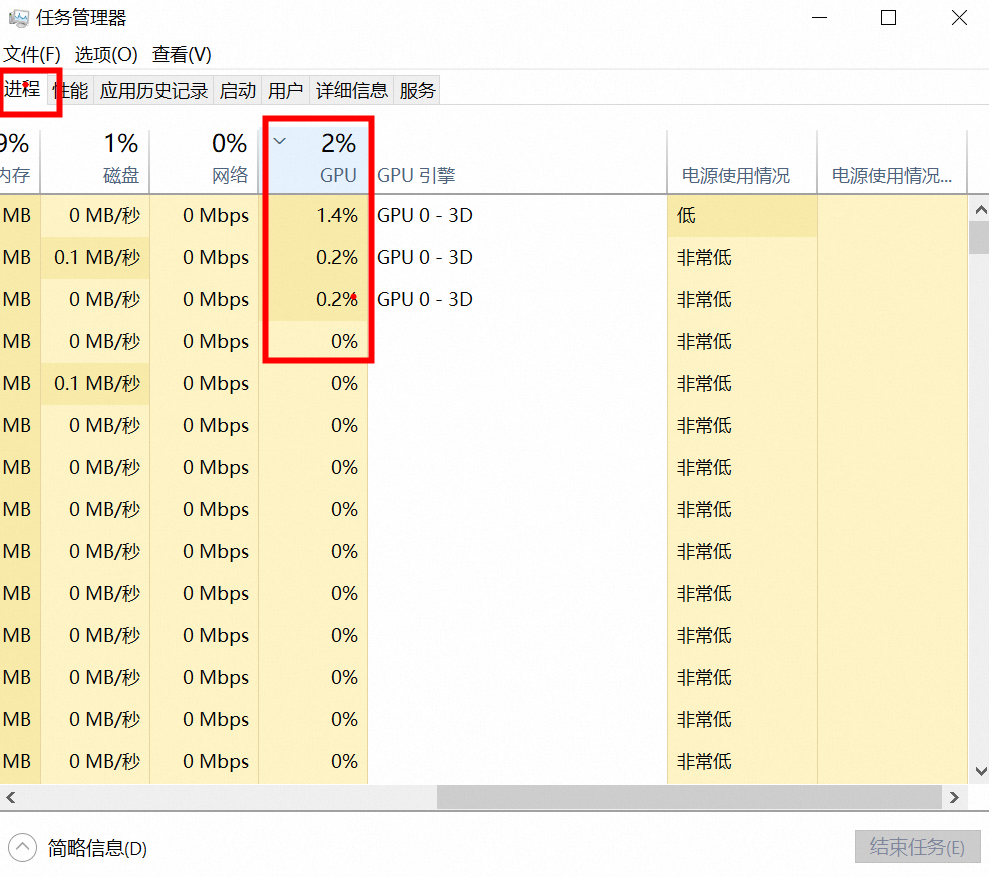Click the horizontal scrollbar left arrow
Screen dimensions: 989x877
(x=10, y=798)
